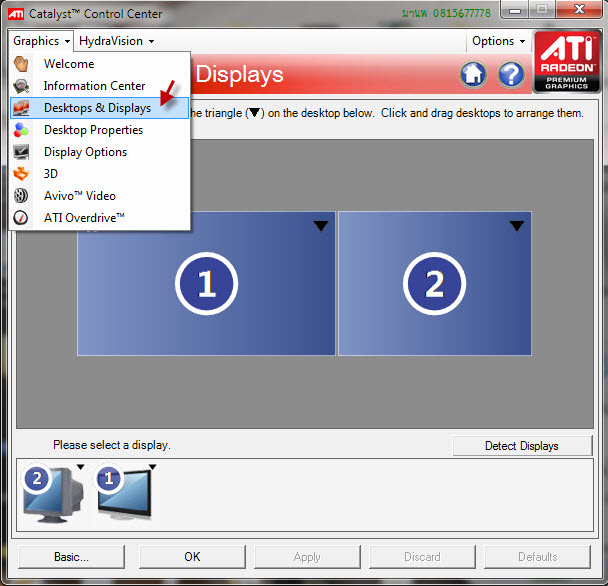Select the CRT monitor display 2 icon
608x586 pixels.
pyautogui.click(x=53, y=494)
